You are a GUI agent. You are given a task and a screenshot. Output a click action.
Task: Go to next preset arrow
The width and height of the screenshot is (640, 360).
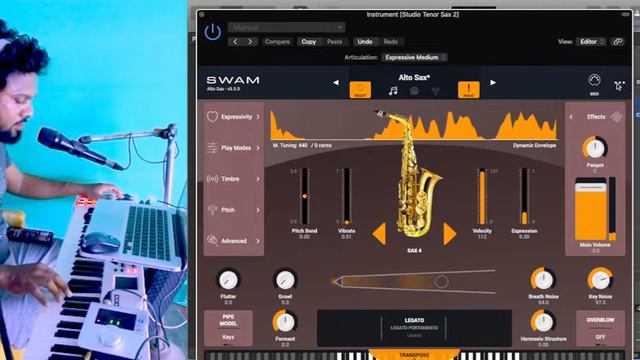pyautogui.click(x=250, y=42)
